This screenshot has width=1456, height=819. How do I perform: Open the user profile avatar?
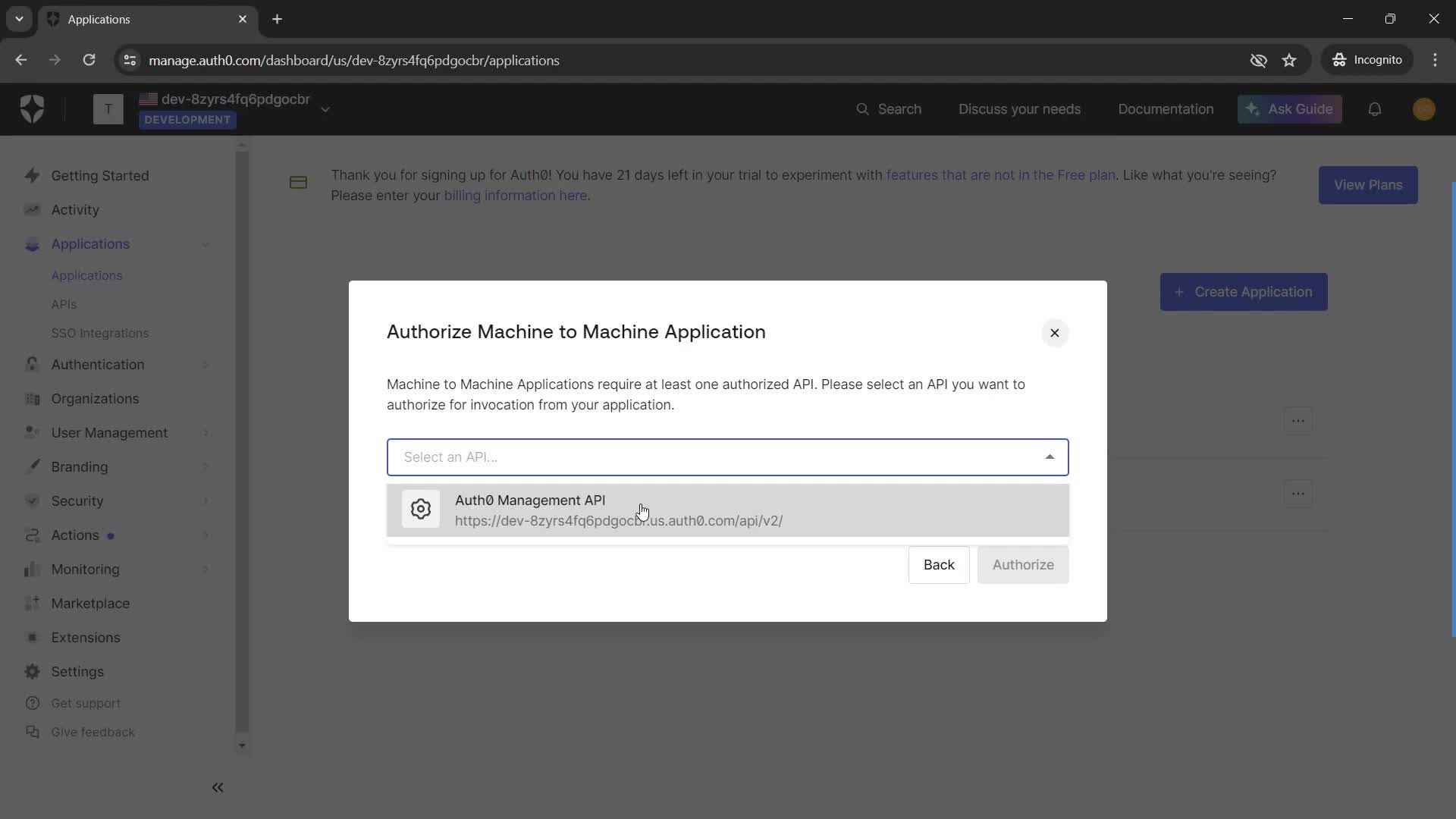(1424, 109)
